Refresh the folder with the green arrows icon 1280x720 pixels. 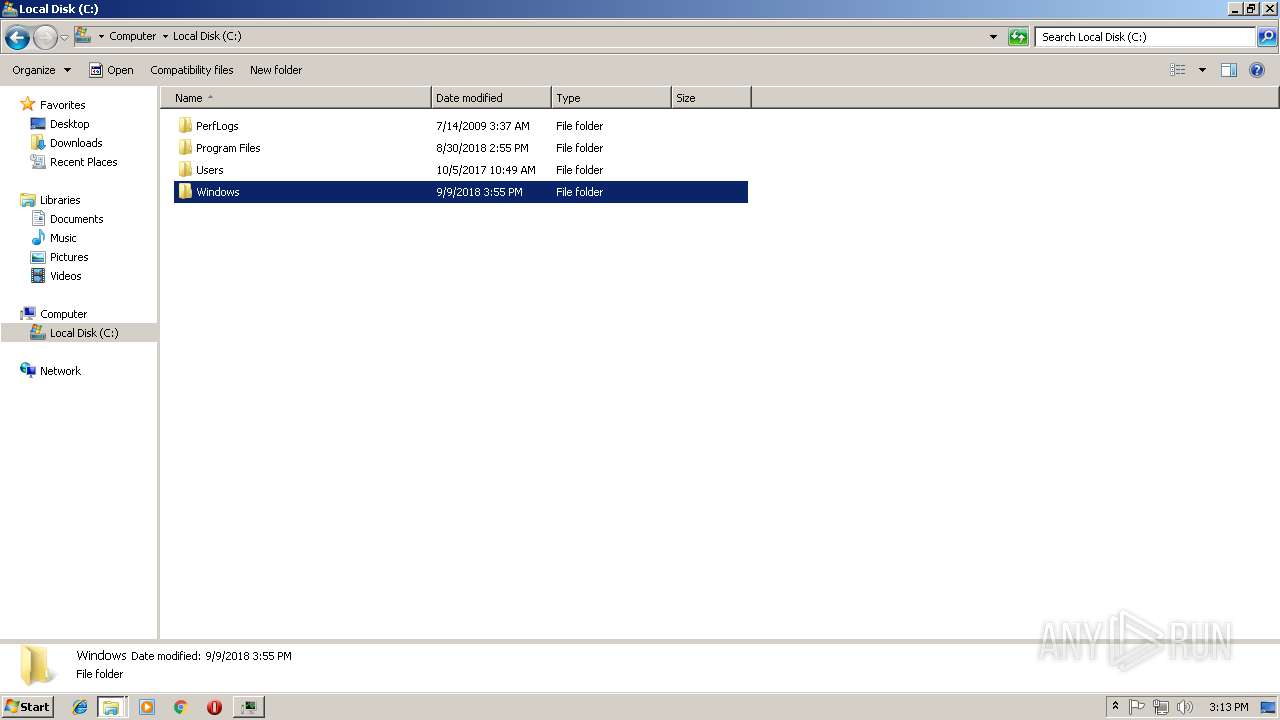click(x=1018, y=37)
